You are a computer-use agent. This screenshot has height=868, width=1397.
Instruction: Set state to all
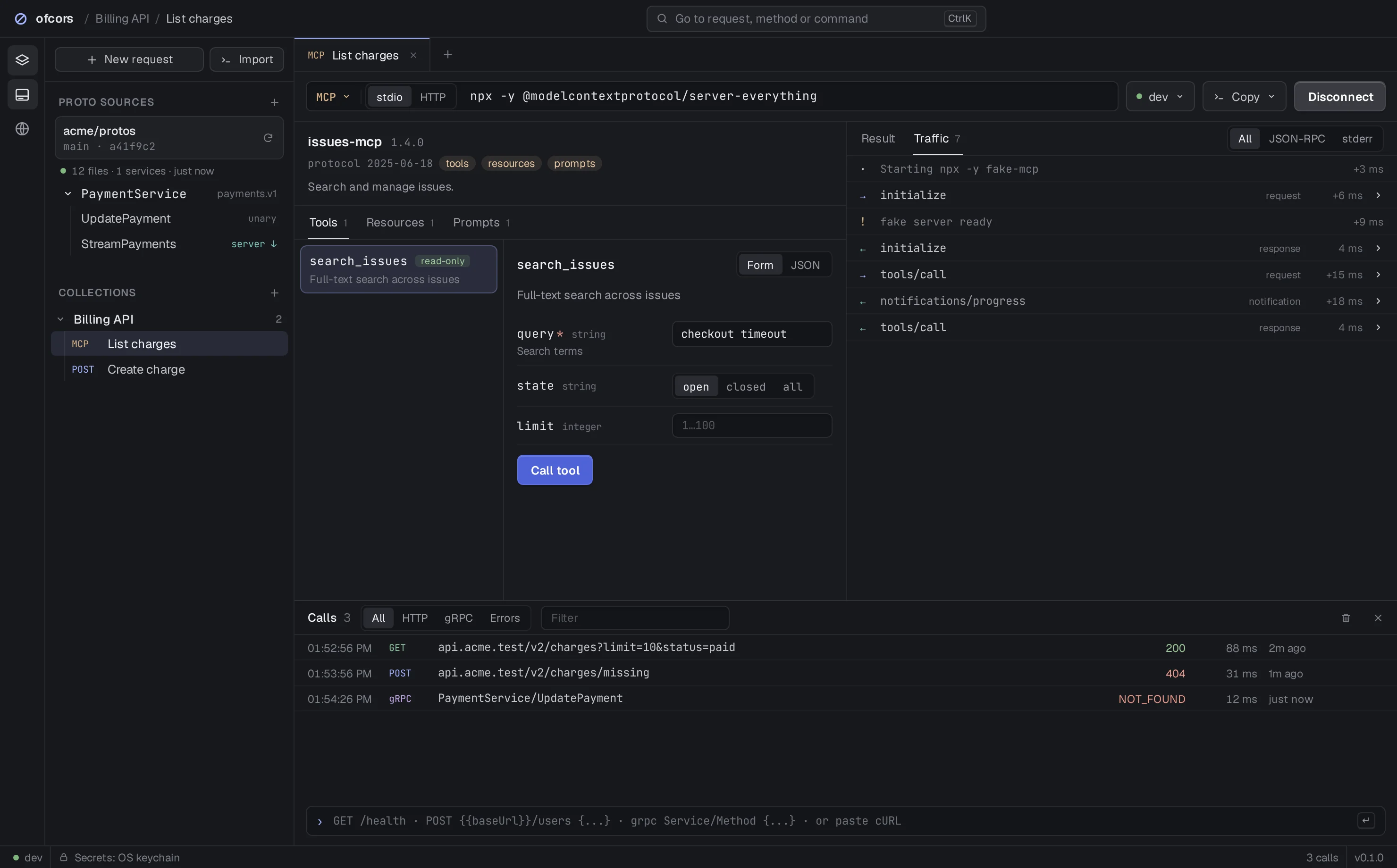pyautogui.click(x=792, y=386)
